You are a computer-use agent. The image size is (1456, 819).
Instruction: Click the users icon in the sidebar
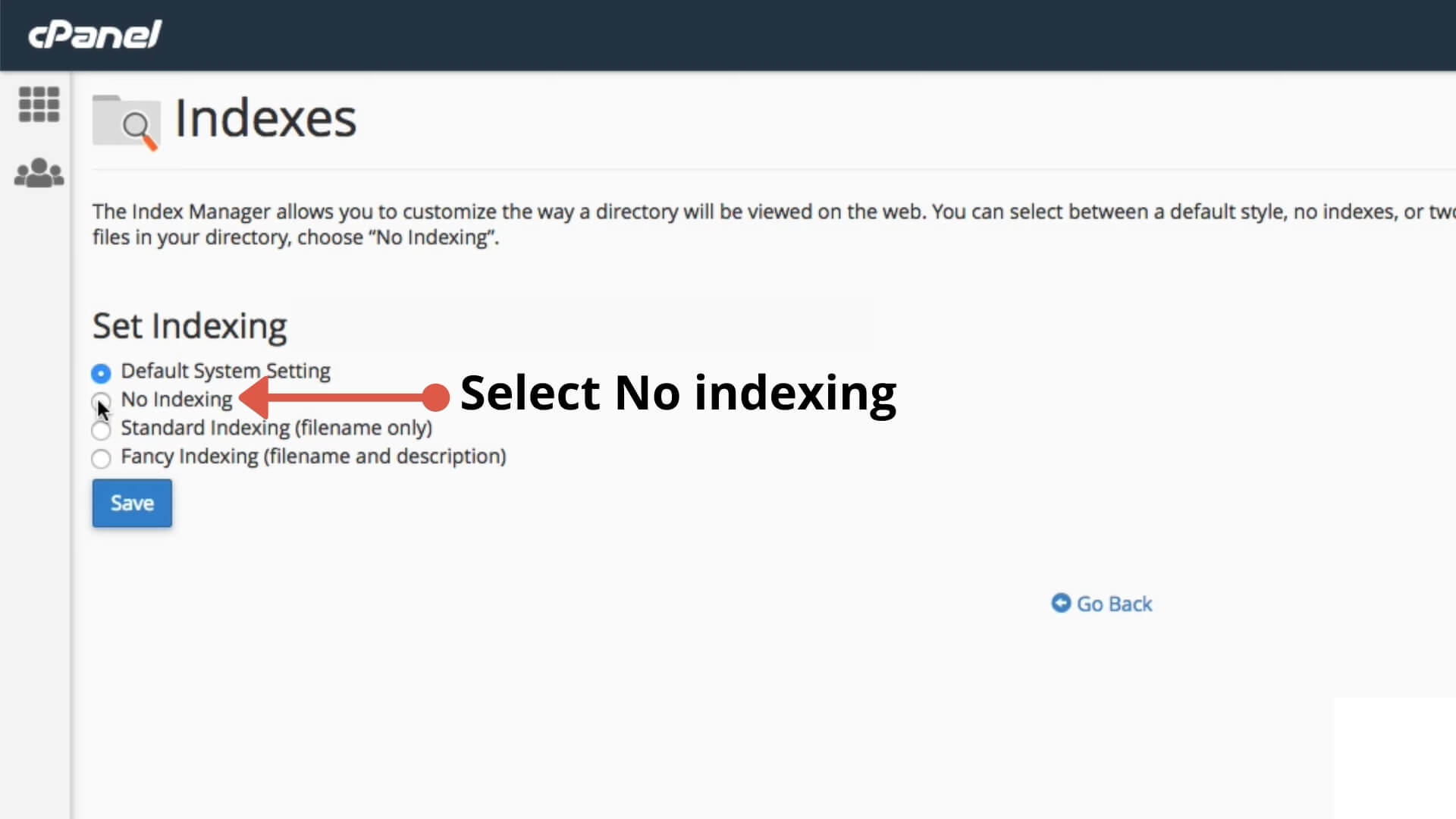click(39, 173)
